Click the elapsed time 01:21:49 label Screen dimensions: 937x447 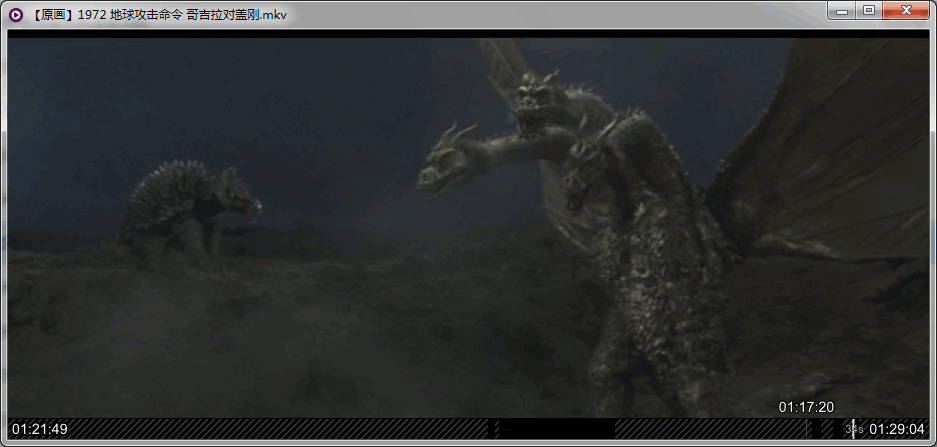click(40, 429)
